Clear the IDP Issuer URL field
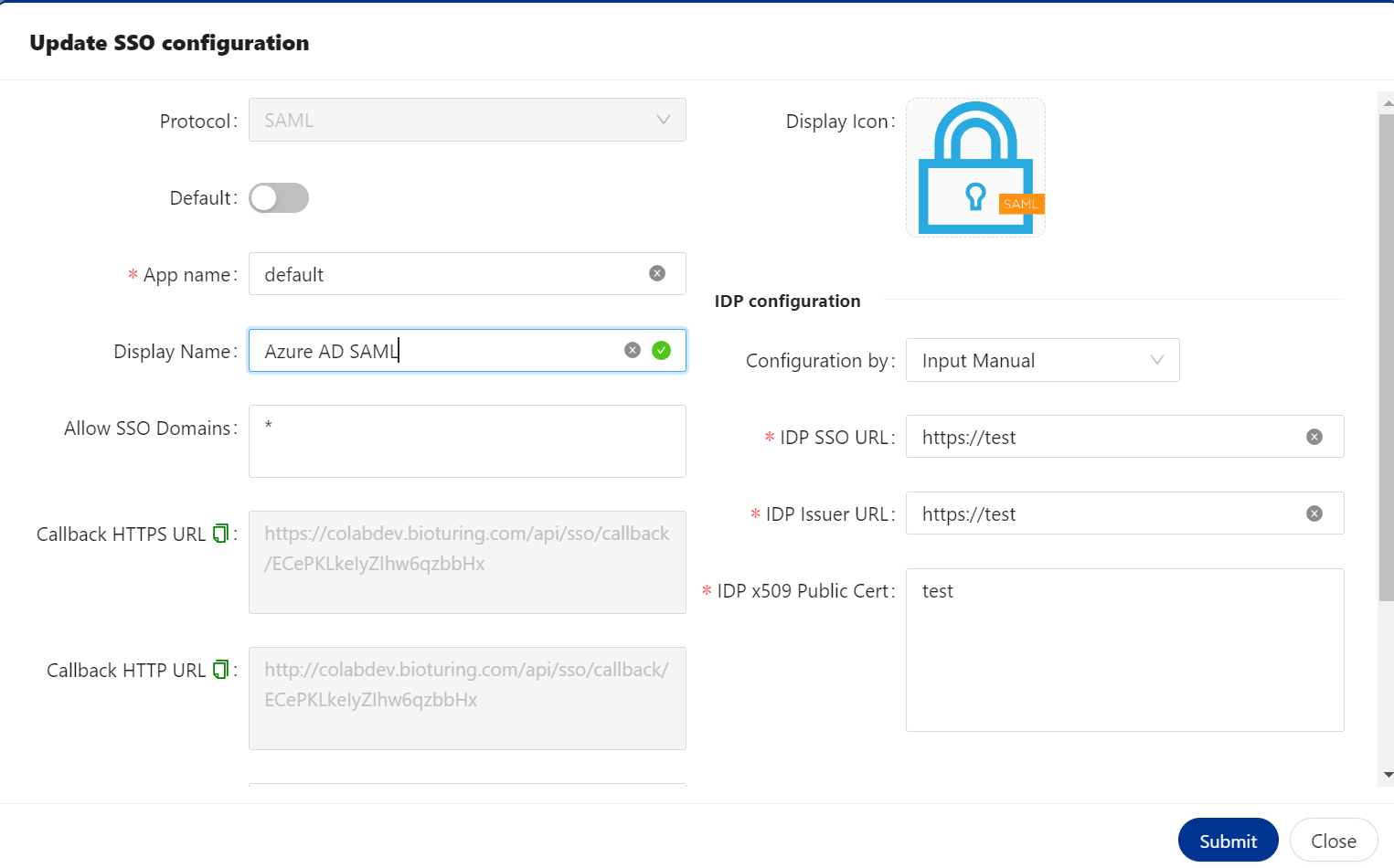 click(1314, 513)
